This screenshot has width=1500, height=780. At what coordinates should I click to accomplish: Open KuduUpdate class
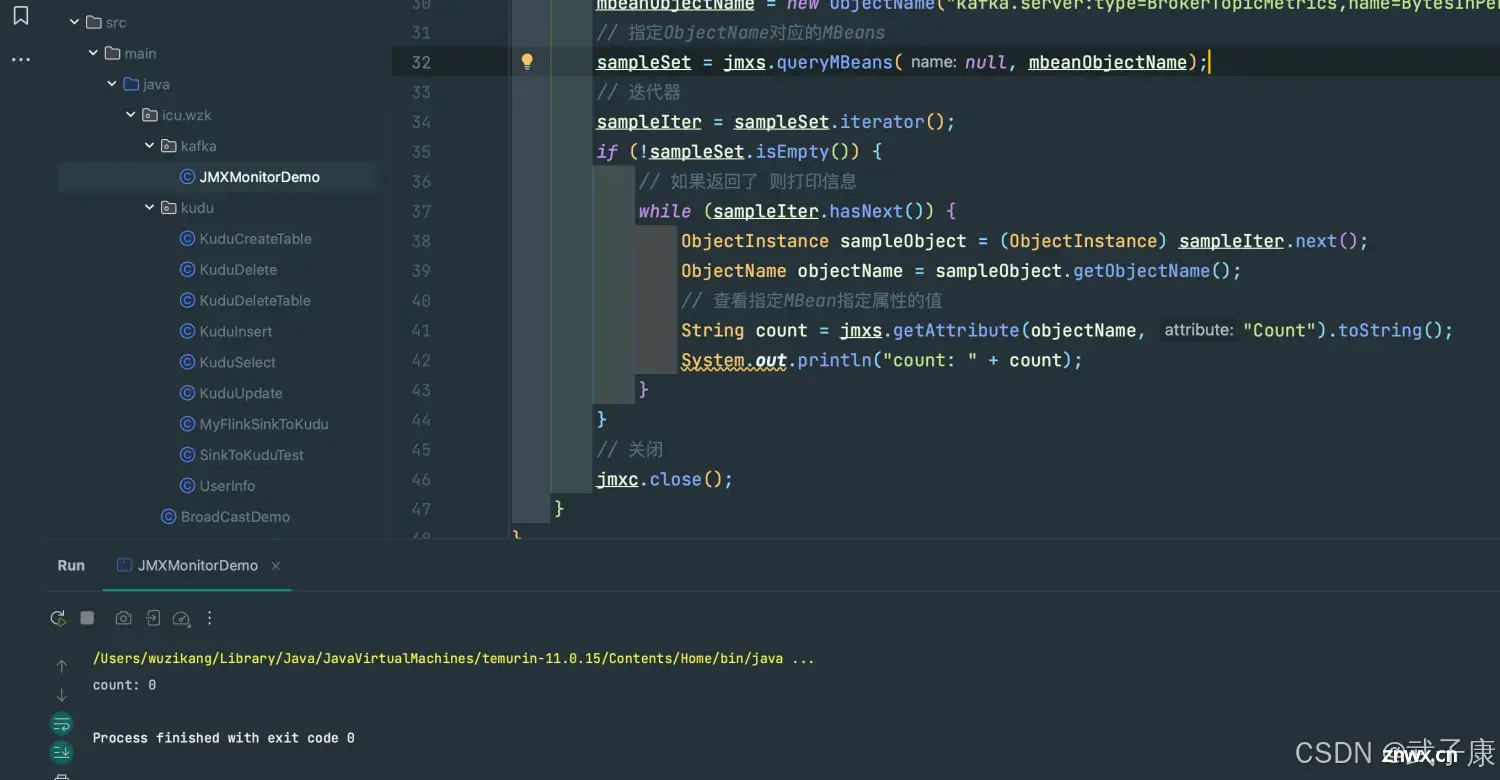(x=241, y=394)
